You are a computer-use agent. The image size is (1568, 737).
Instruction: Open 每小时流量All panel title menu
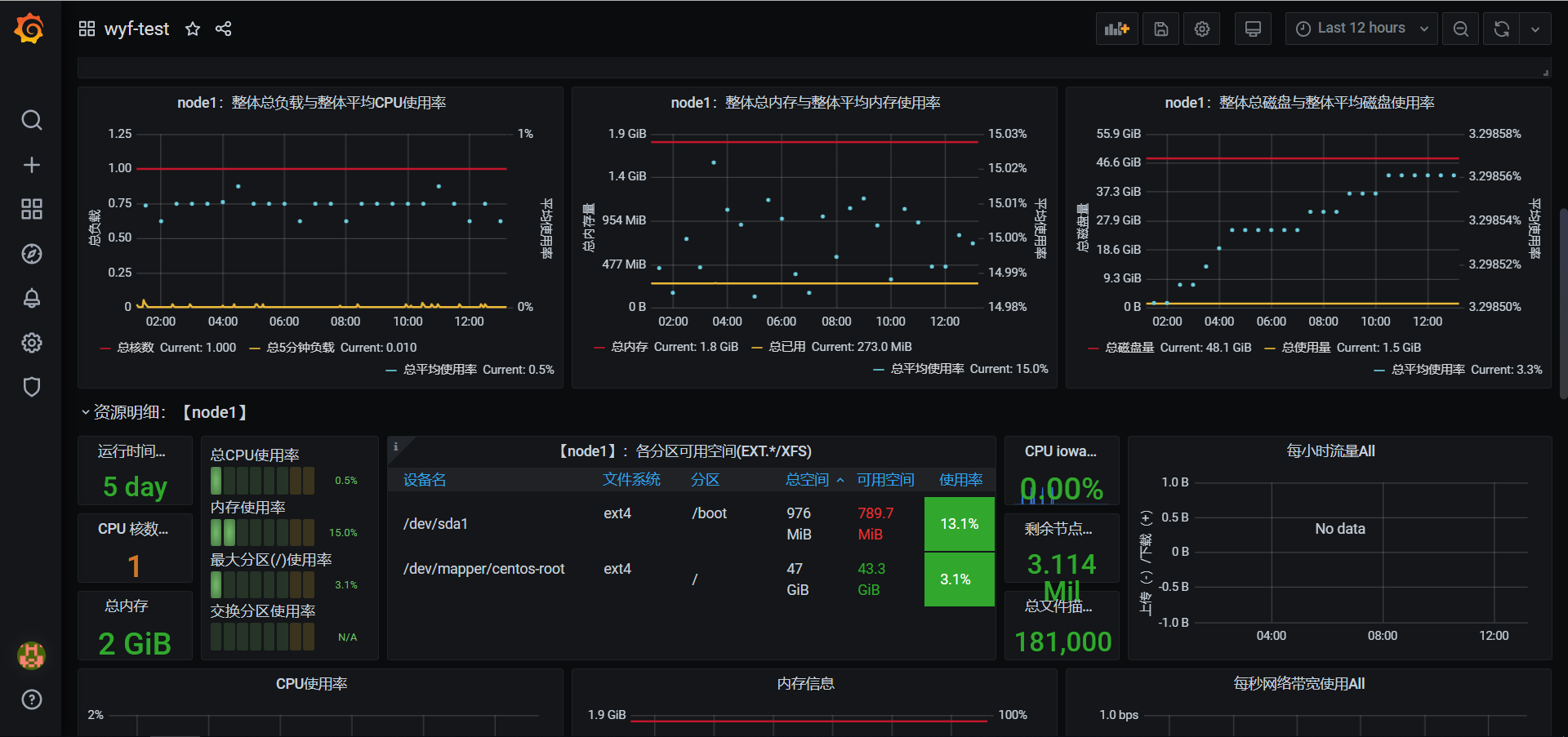click(1331, 451)
